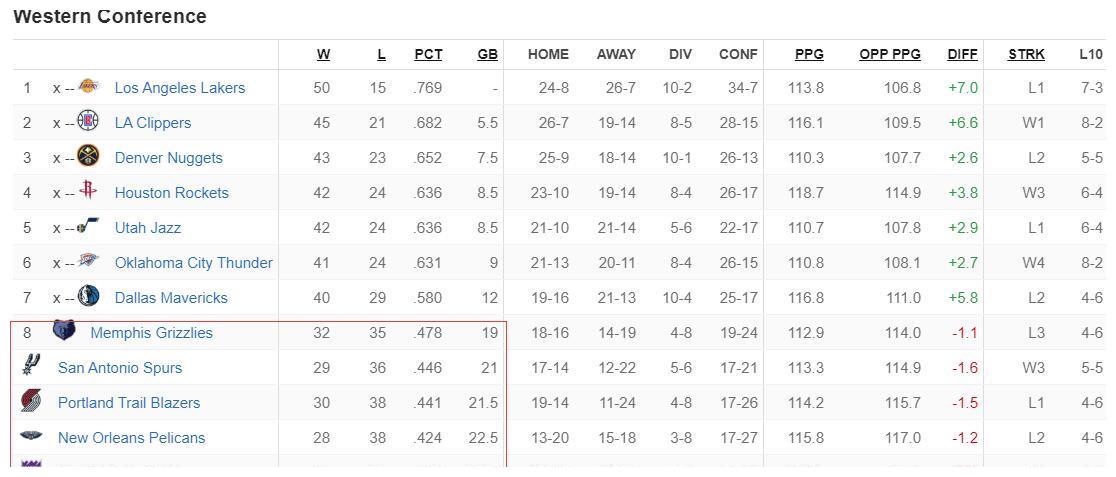Click the Memphis Grizzlies bear logo
Viewport: 1116px width, 477px height.
point(64,330)
